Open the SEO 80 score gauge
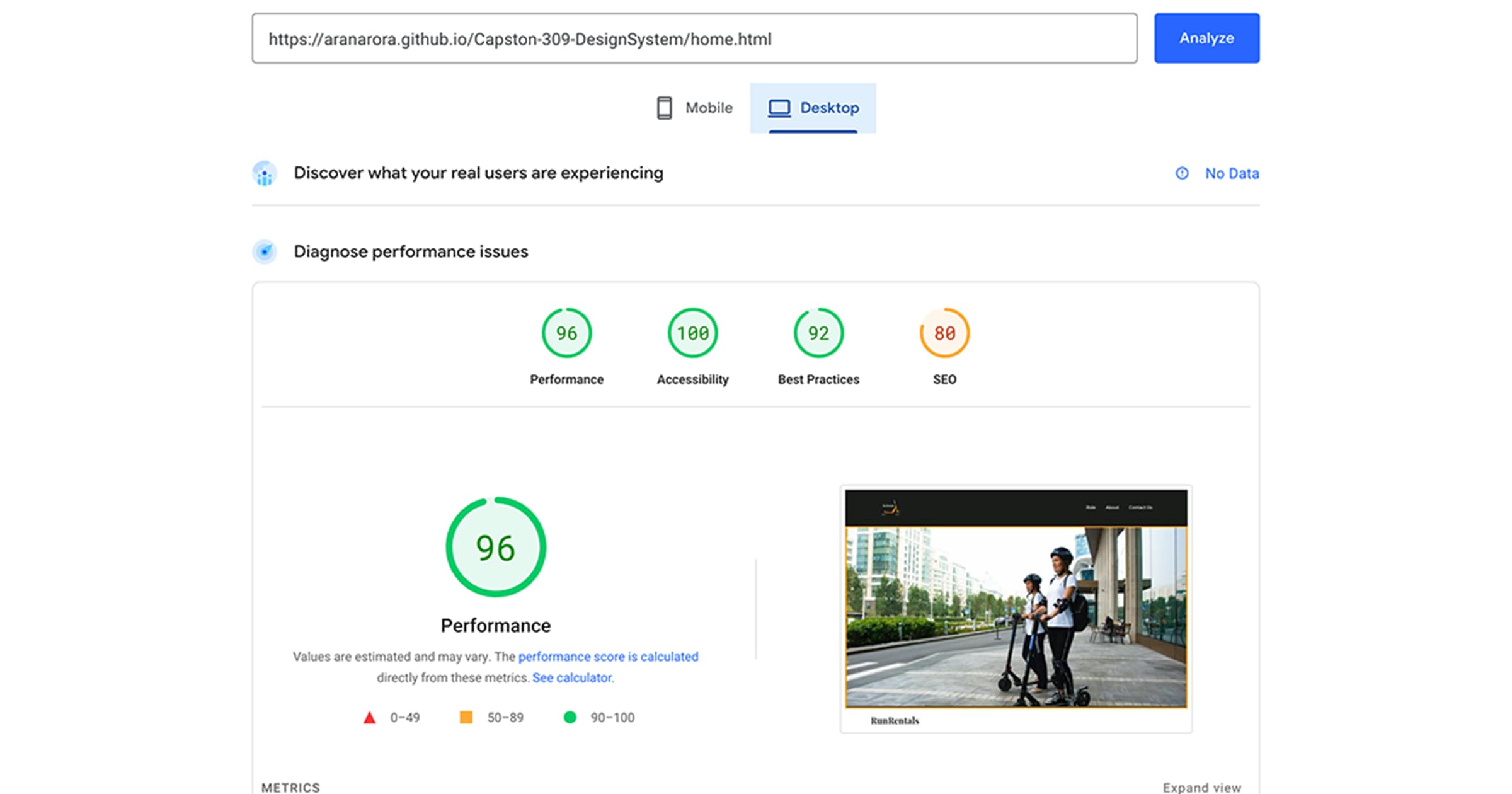 944,333
